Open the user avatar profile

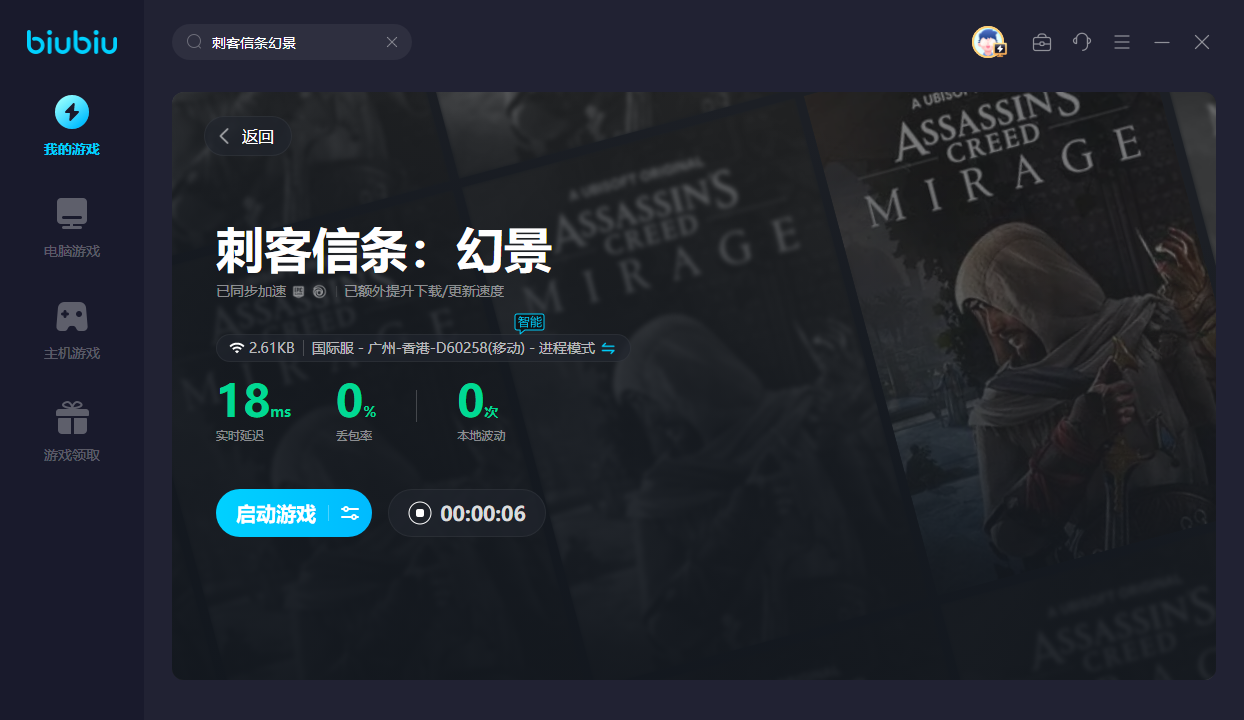click(x=989, y=42)
